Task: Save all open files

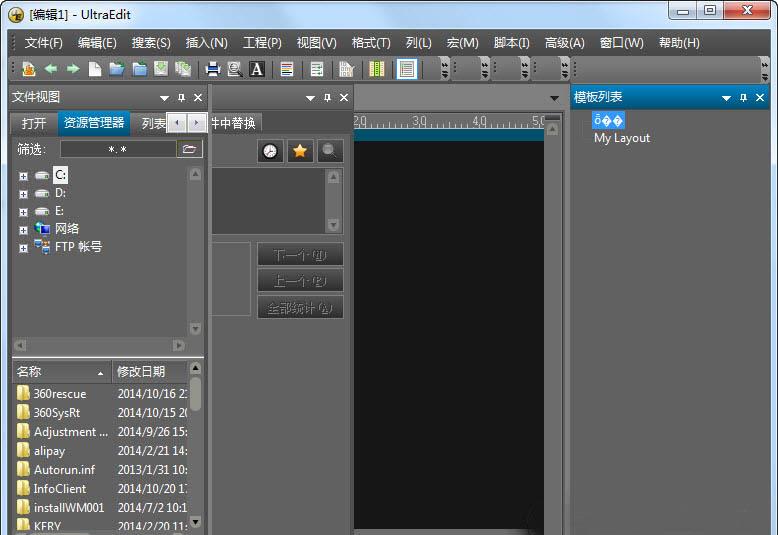Action: pyautogui.click(x=183, y=69)
